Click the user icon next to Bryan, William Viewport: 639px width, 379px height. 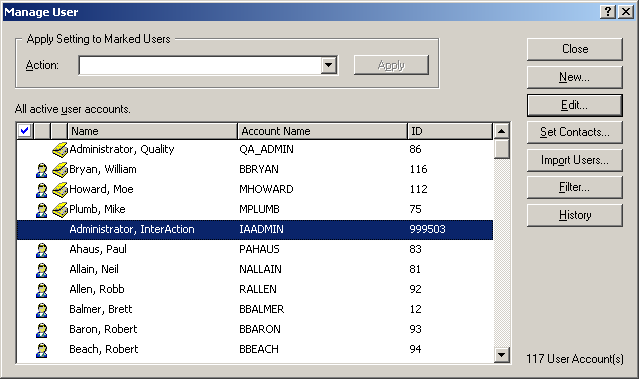point(42,170)
